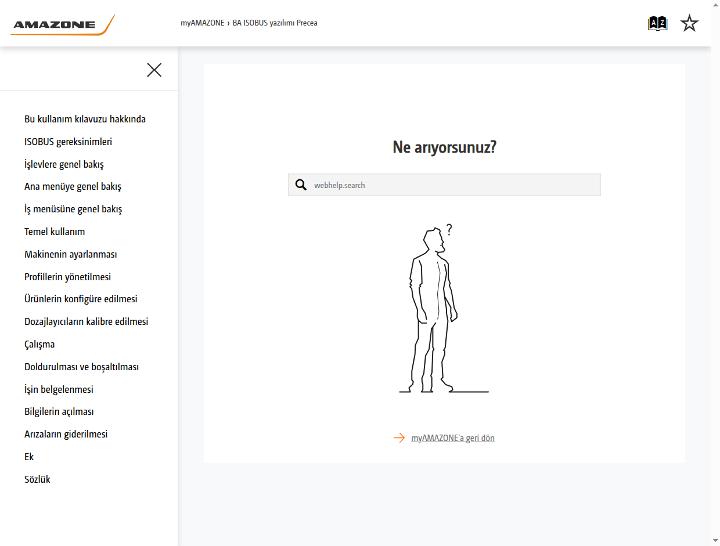The width and height of the screenshot is (720, 546).
Task: Go to Çalışma chapter
Action: (x=39, y=344)
